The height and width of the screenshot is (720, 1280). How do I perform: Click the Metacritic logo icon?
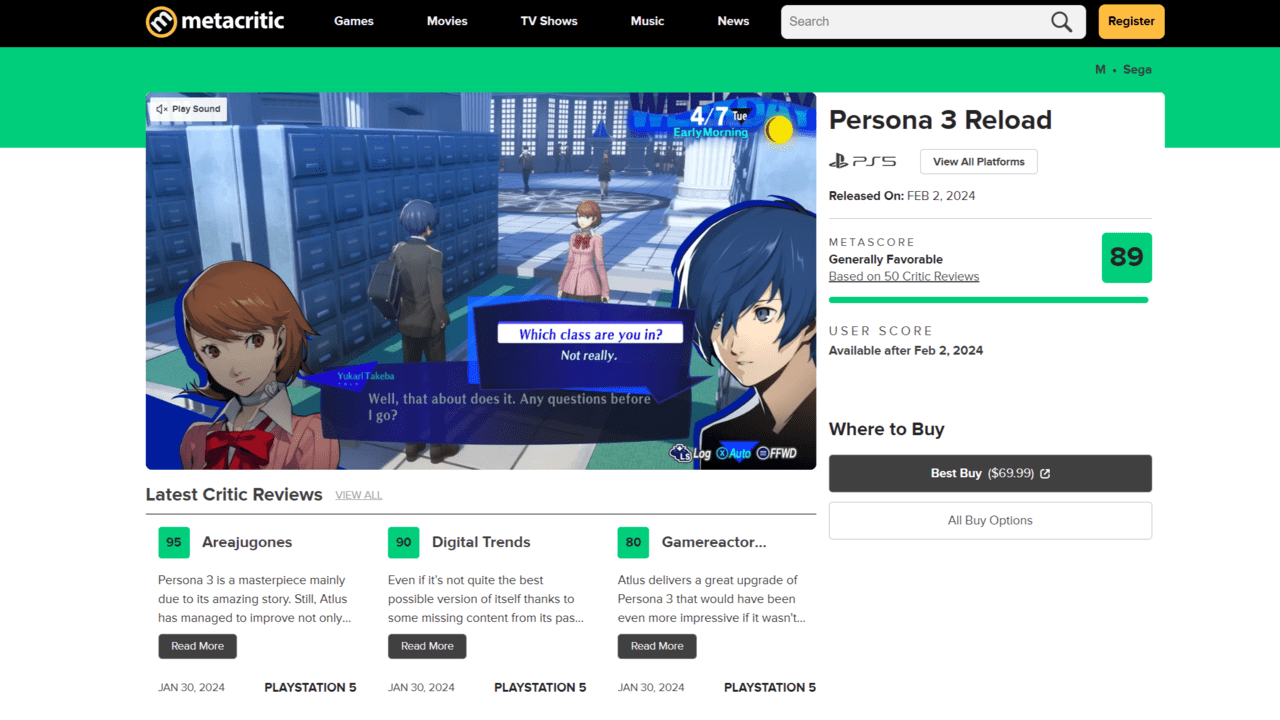tap(161, 21)
